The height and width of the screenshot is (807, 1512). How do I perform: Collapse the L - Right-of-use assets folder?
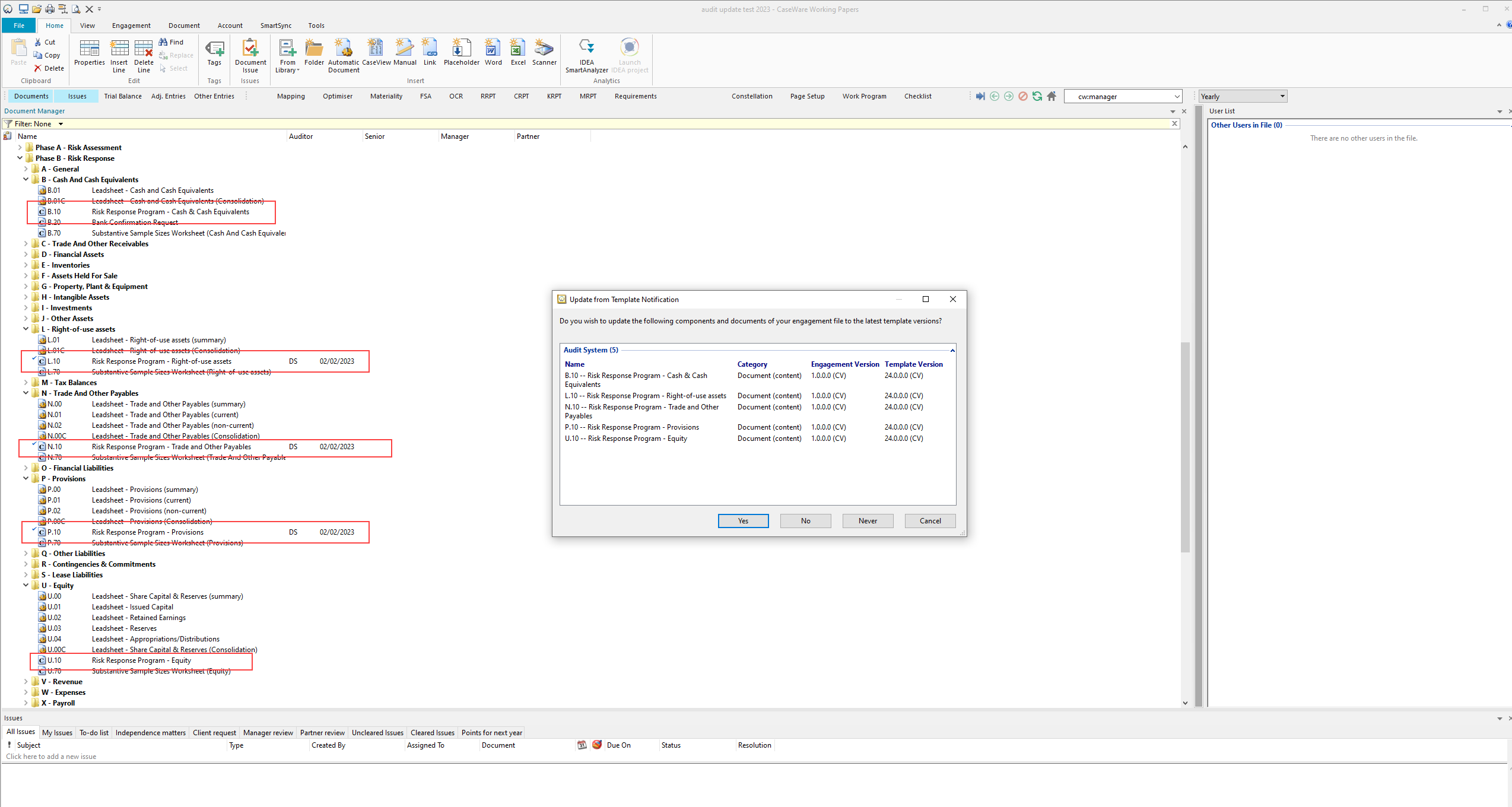(x=26, y=329)
